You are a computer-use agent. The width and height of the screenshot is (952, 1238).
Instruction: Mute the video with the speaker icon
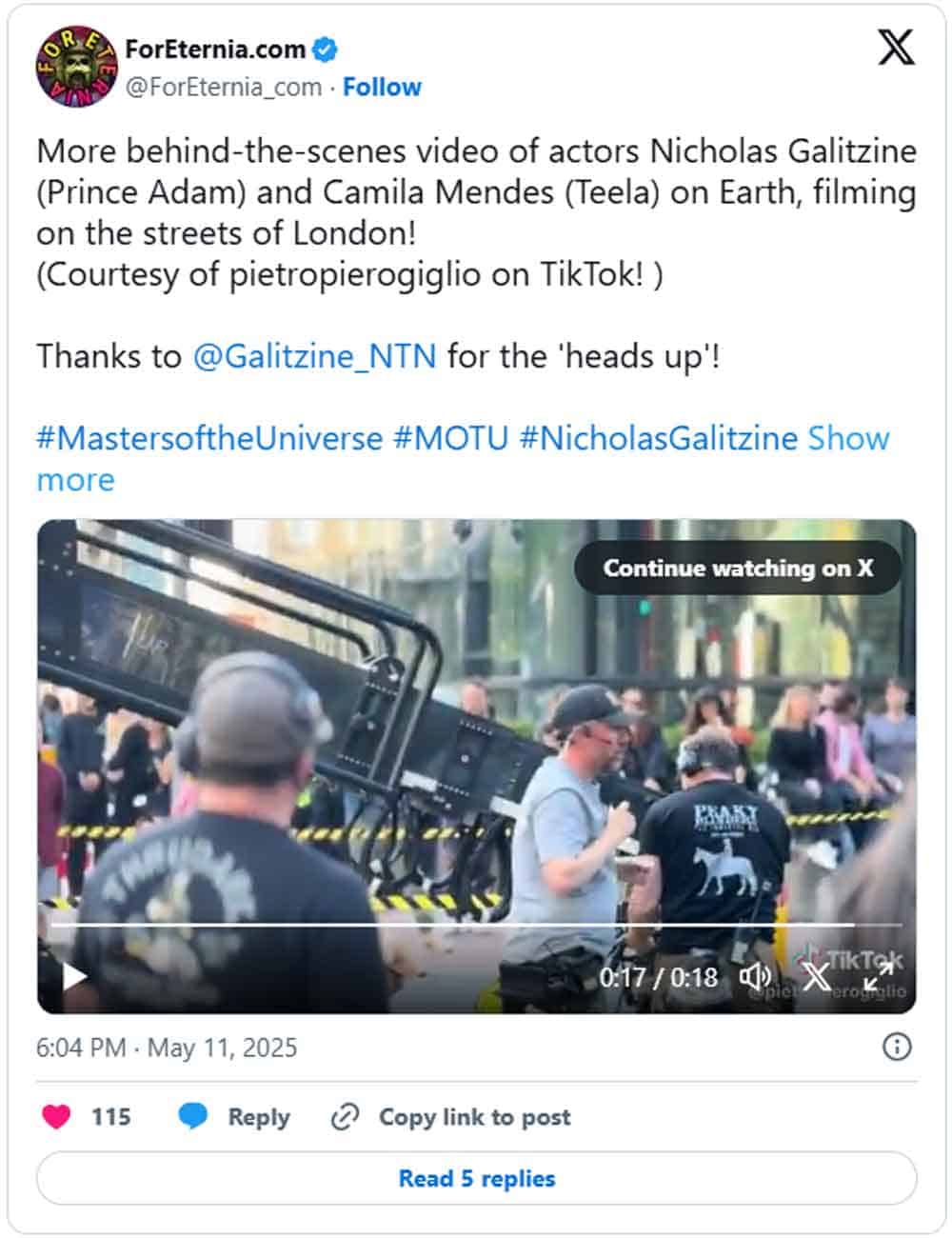click(756, 976)
